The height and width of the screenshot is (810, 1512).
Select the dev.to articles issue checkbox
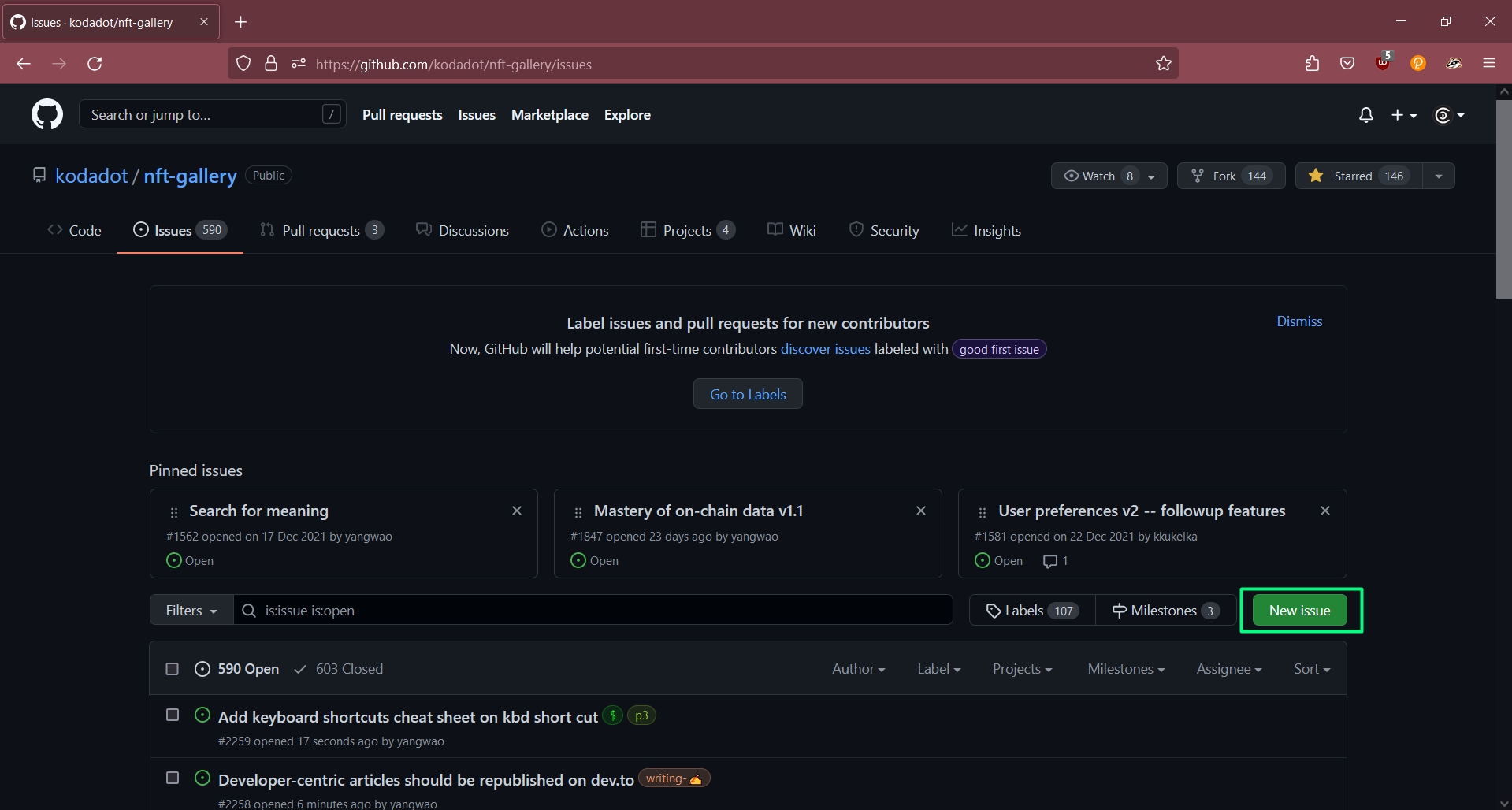tap(173, 778)
